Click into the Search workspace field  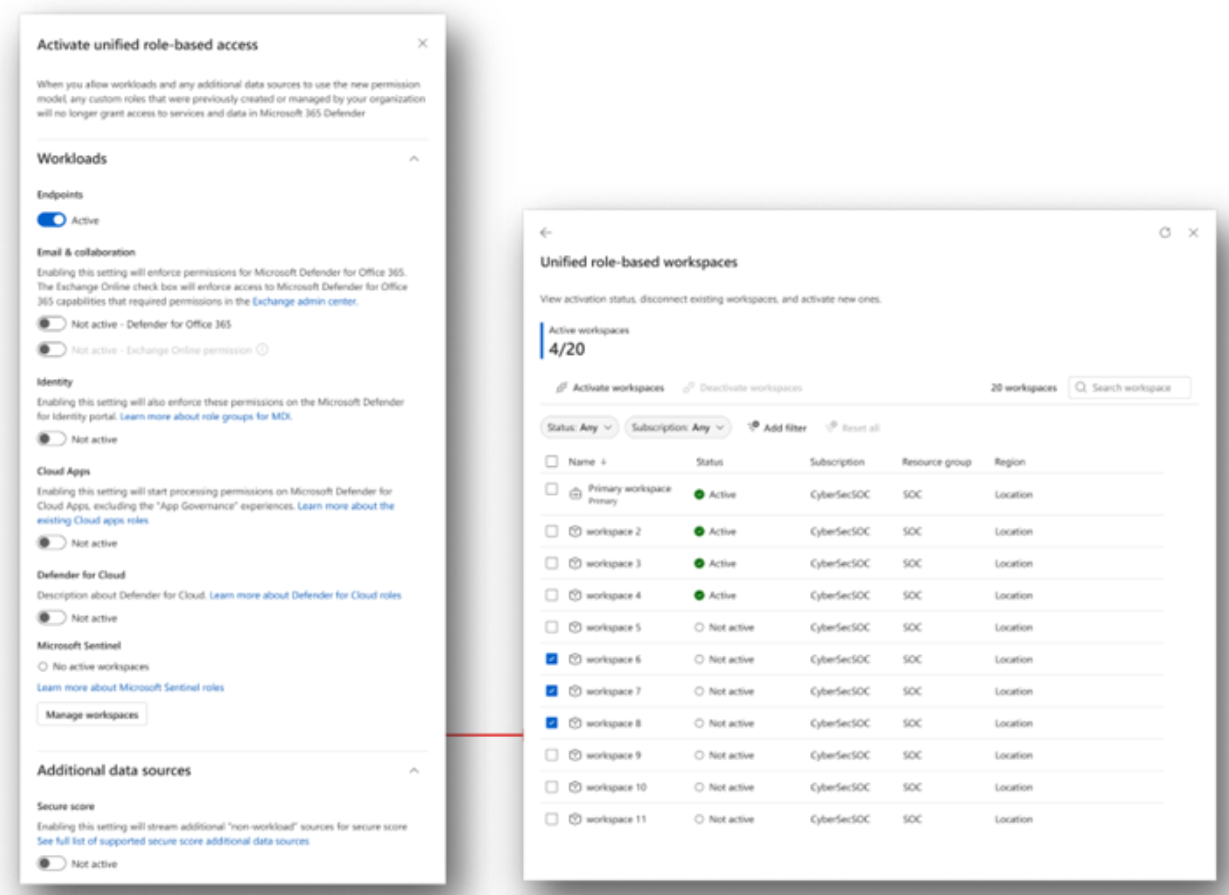click(x=1130, y=387)
